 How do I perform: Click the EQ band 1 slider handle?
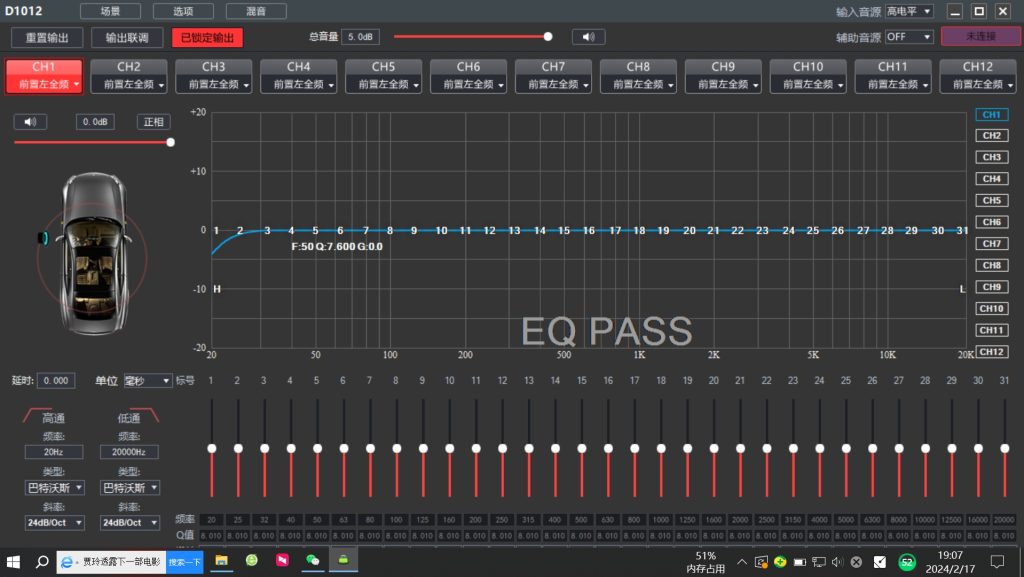point(212,448)
